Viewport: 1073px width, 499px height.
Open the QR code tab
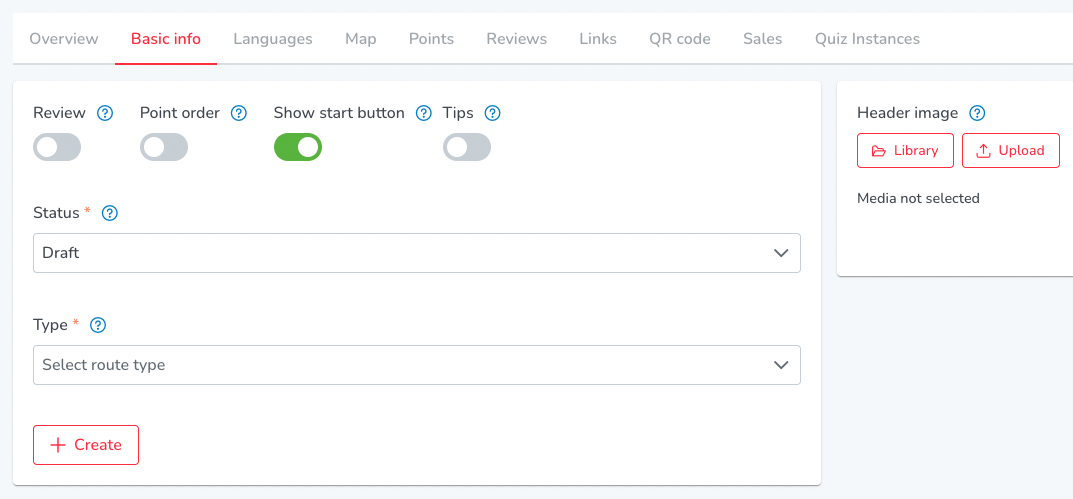pos(680,39)
